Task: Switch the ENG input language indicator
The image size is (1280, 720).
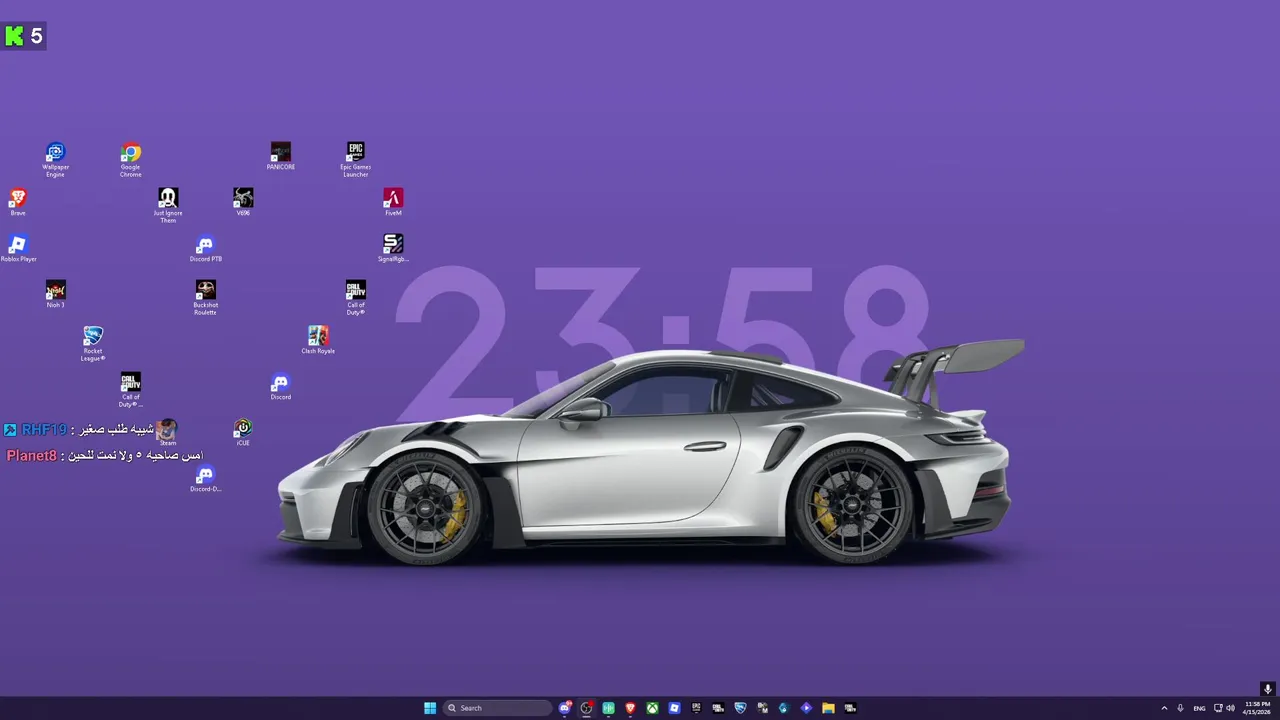Action: click(x=1199, y=708)
